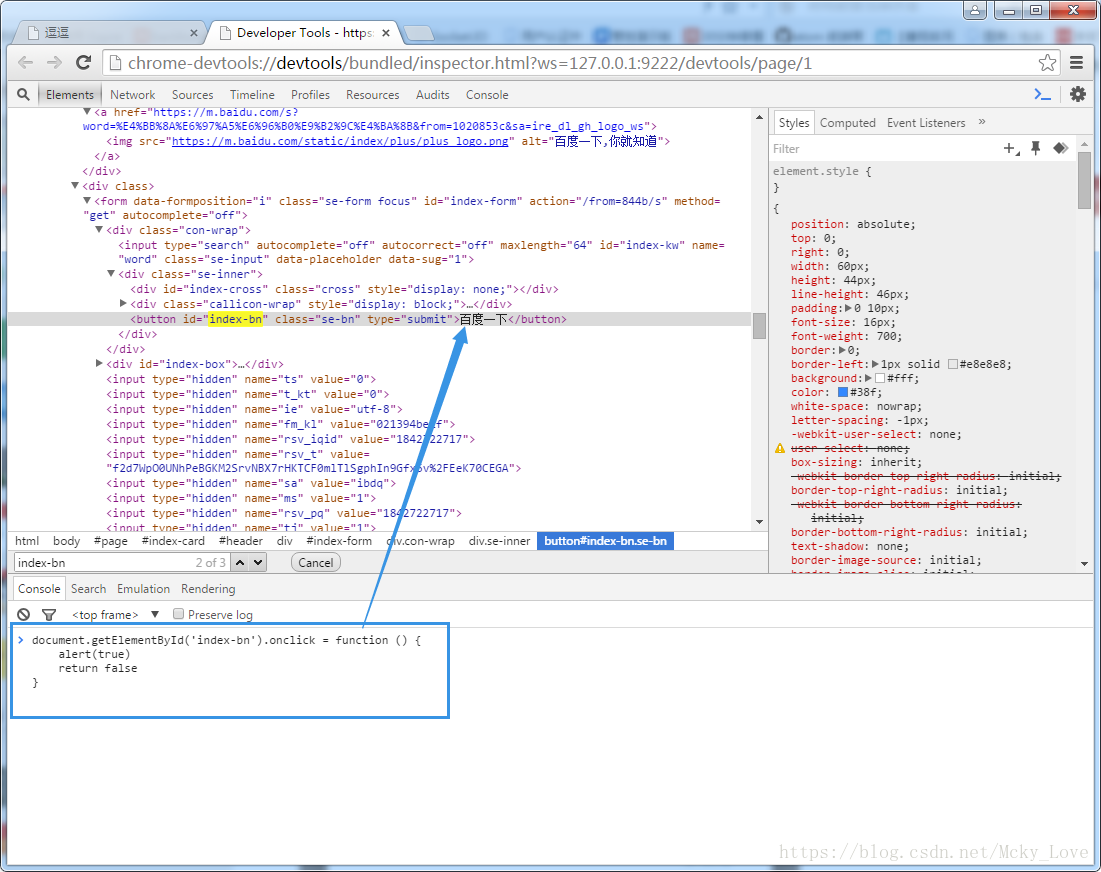Select #index-form in the breadcrumb

pos(339,541)
